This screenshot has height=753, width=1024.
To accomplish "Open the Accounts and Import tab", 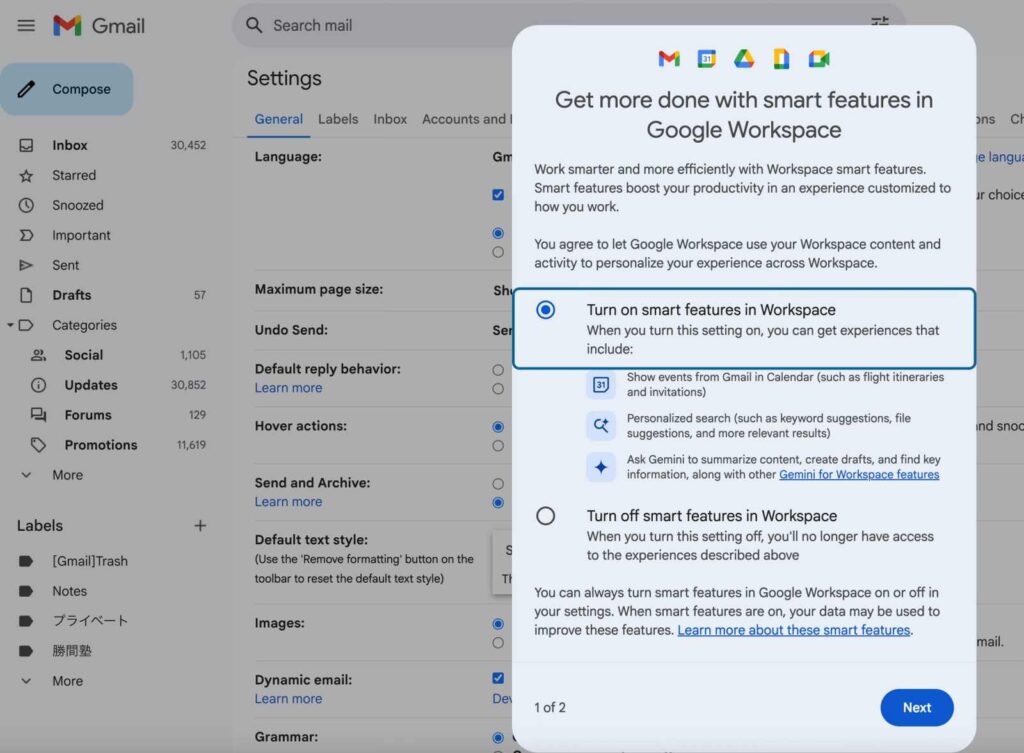I will (467, 120).
